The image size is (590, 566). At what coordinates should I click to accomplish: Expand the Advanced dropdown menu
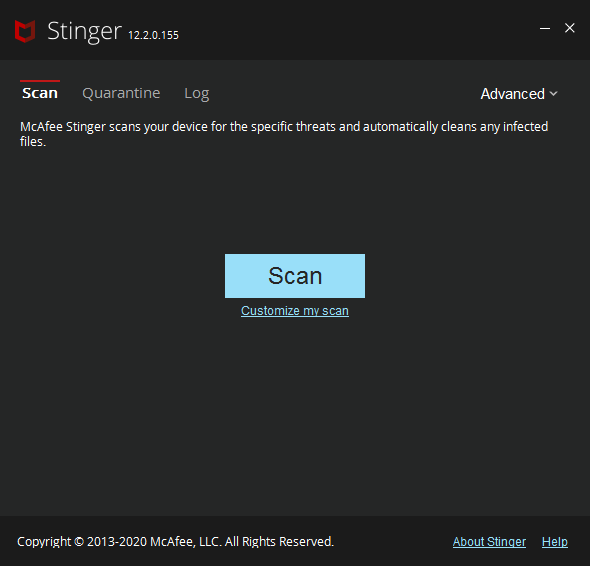point(519,94)
